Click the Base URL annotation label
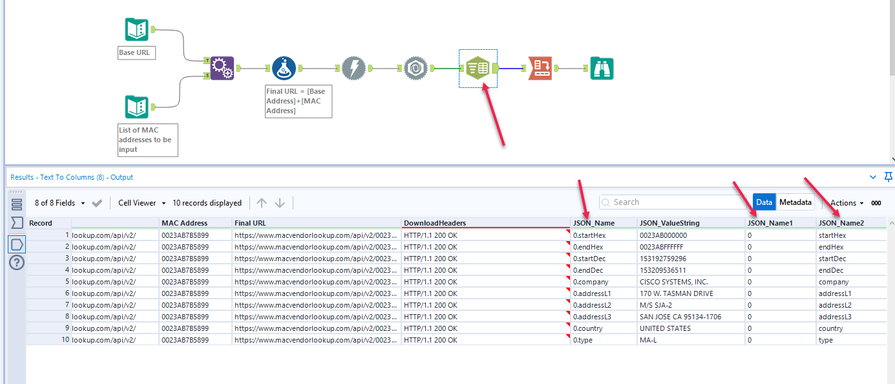895x384 pixels. click(x=137, y=53)
